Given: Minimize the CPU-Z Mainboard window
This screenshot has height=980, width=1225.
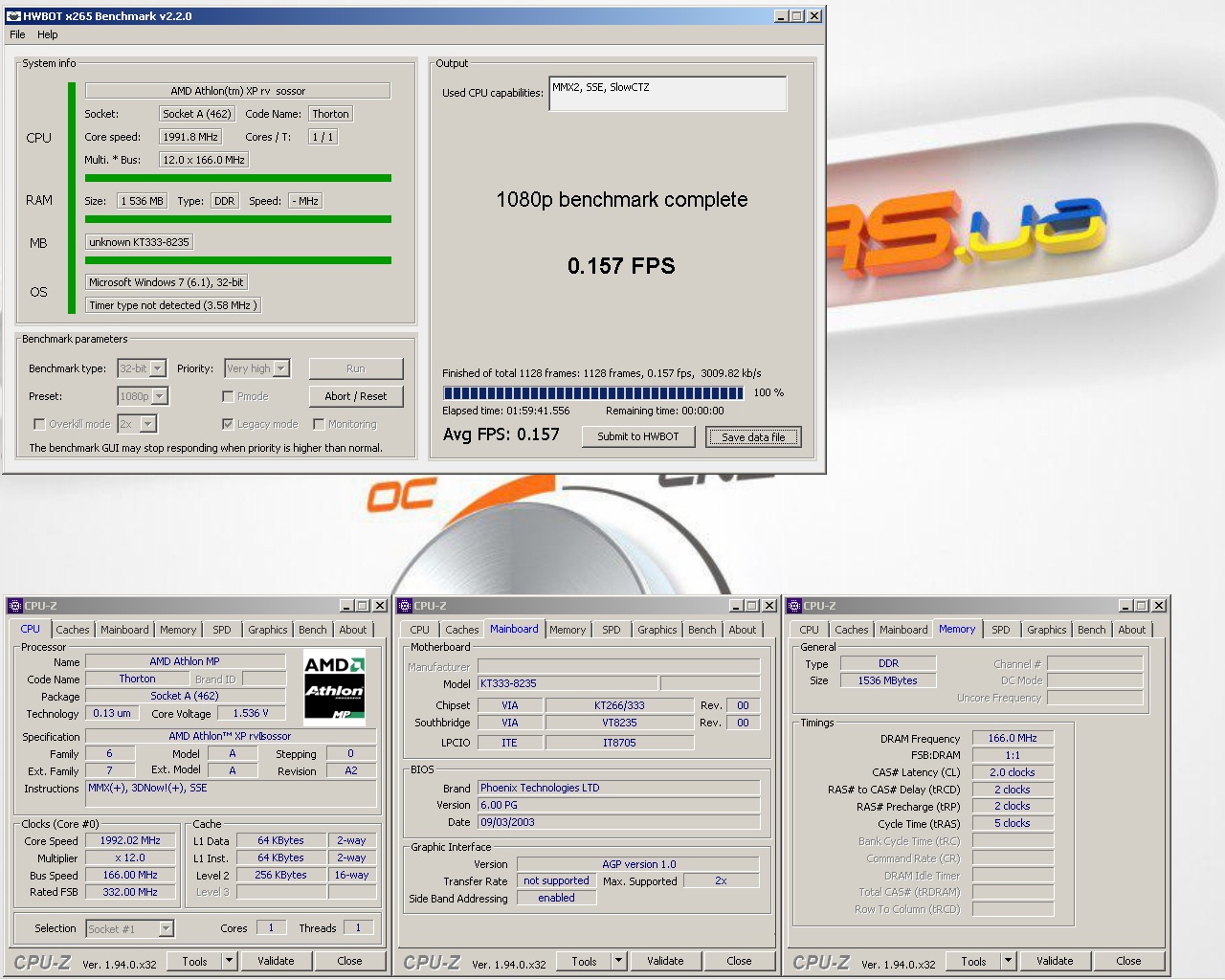Looking at the screenshot, I should point(736,606).
